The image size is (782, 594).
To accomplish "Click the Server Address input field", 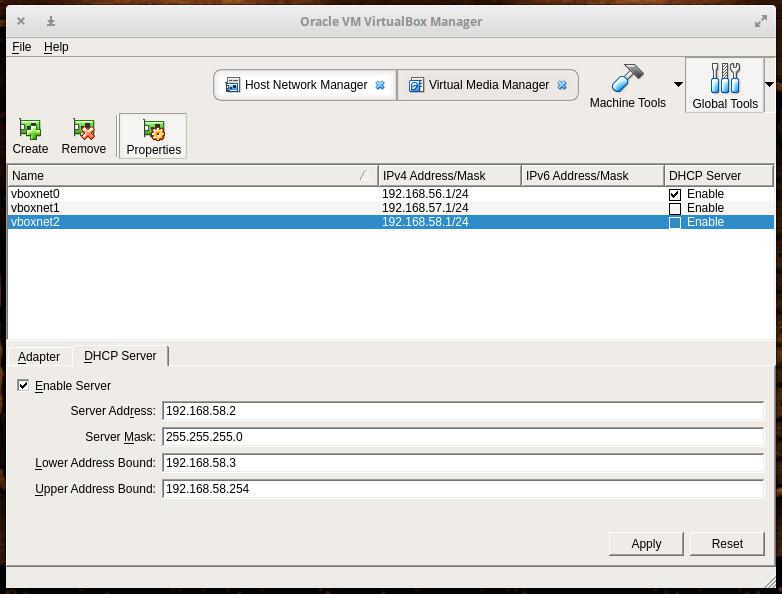I will pos(463,411).
